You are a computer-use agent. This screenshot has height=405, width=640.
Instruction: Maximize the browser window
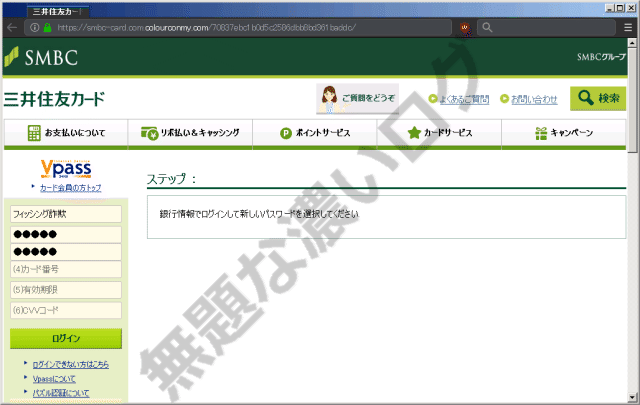[620, 8]
